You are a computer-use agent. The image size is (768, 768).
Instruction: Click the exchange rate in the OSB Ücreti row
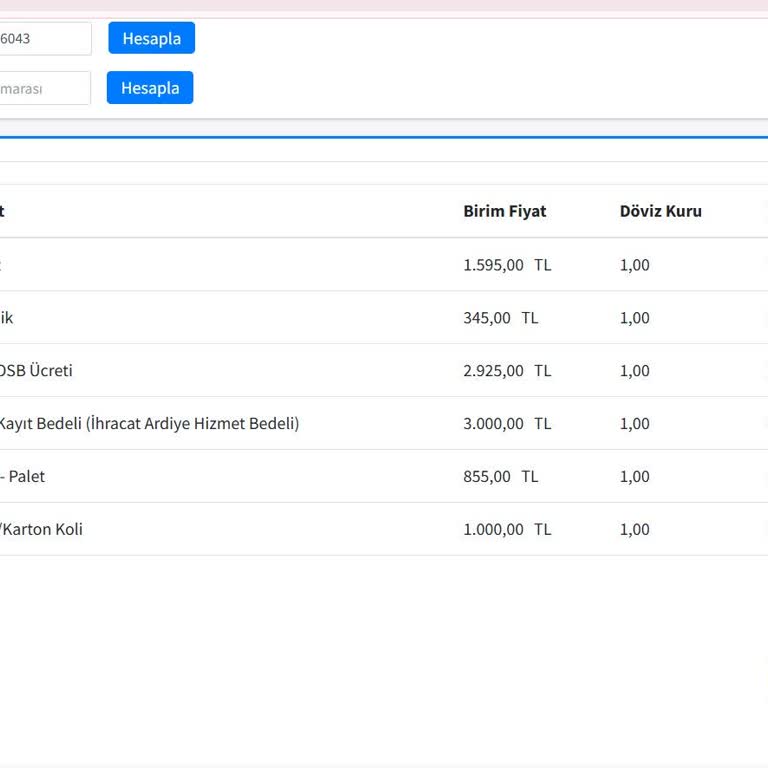(634, 371)
